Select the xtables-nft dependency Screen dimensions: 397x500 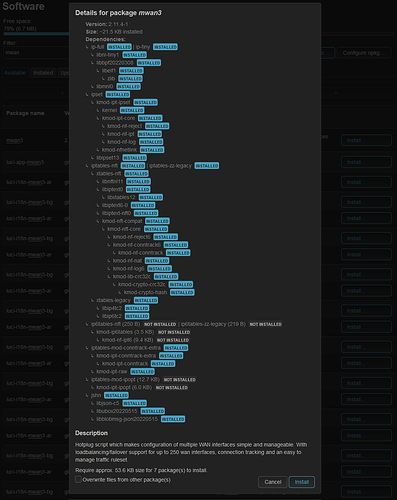[109, 174]
